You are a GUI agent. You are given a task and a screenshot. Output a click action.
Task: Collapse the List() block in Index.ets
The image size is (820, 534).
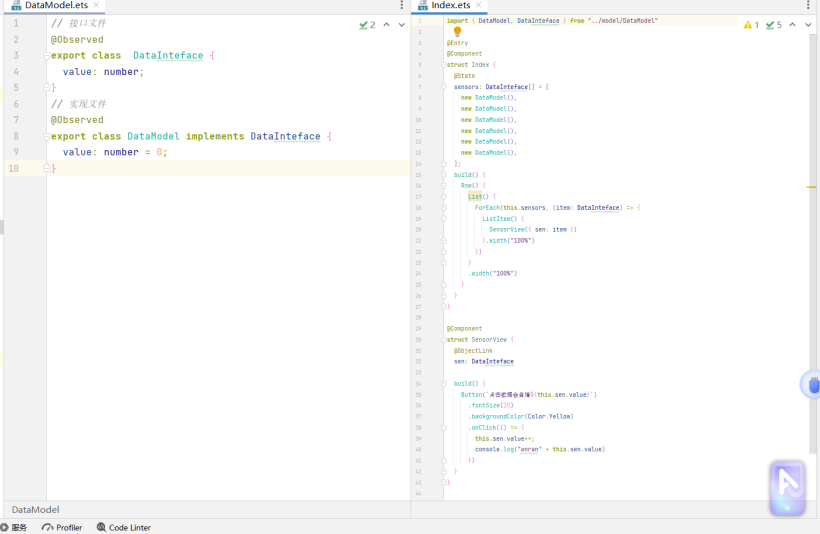pos(443,197)
